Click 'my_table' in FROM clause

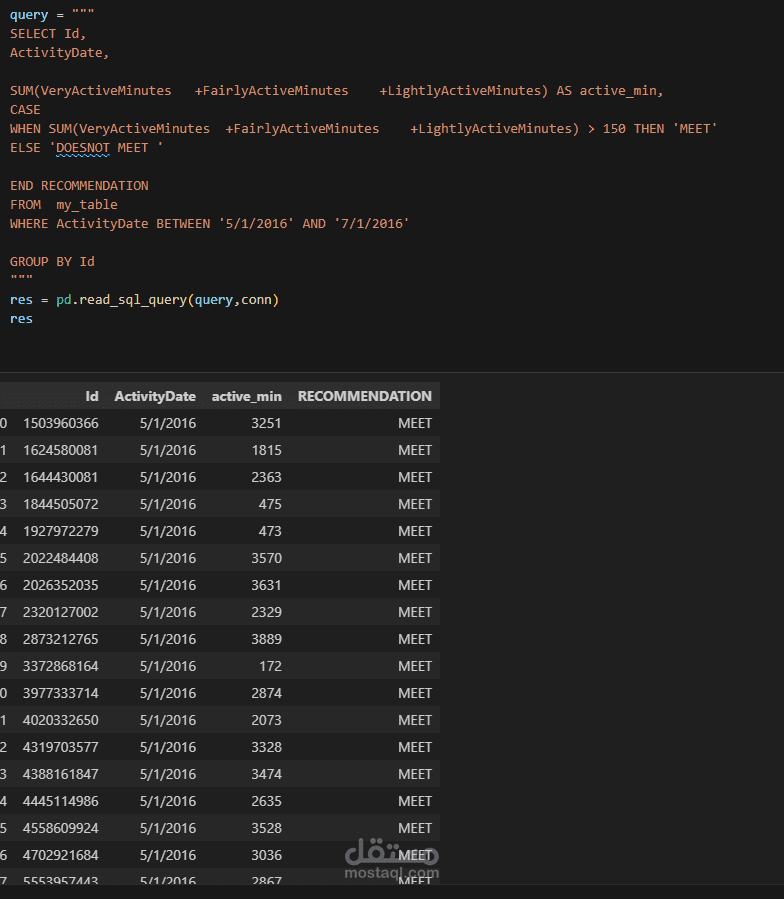[x=87, y=205]
